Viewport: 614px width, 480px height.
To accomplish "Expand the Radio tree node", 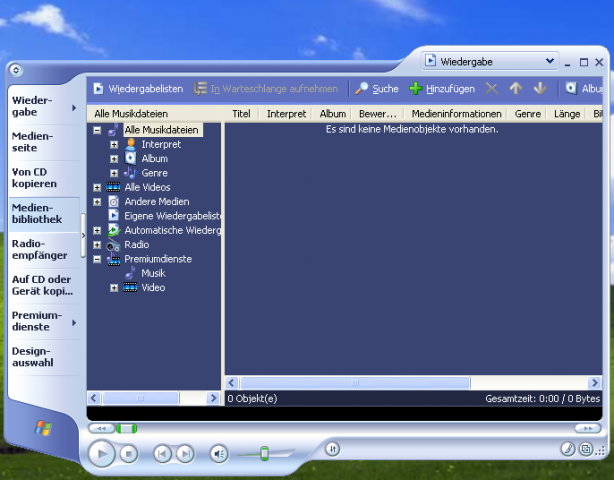I will coord(97,245).
